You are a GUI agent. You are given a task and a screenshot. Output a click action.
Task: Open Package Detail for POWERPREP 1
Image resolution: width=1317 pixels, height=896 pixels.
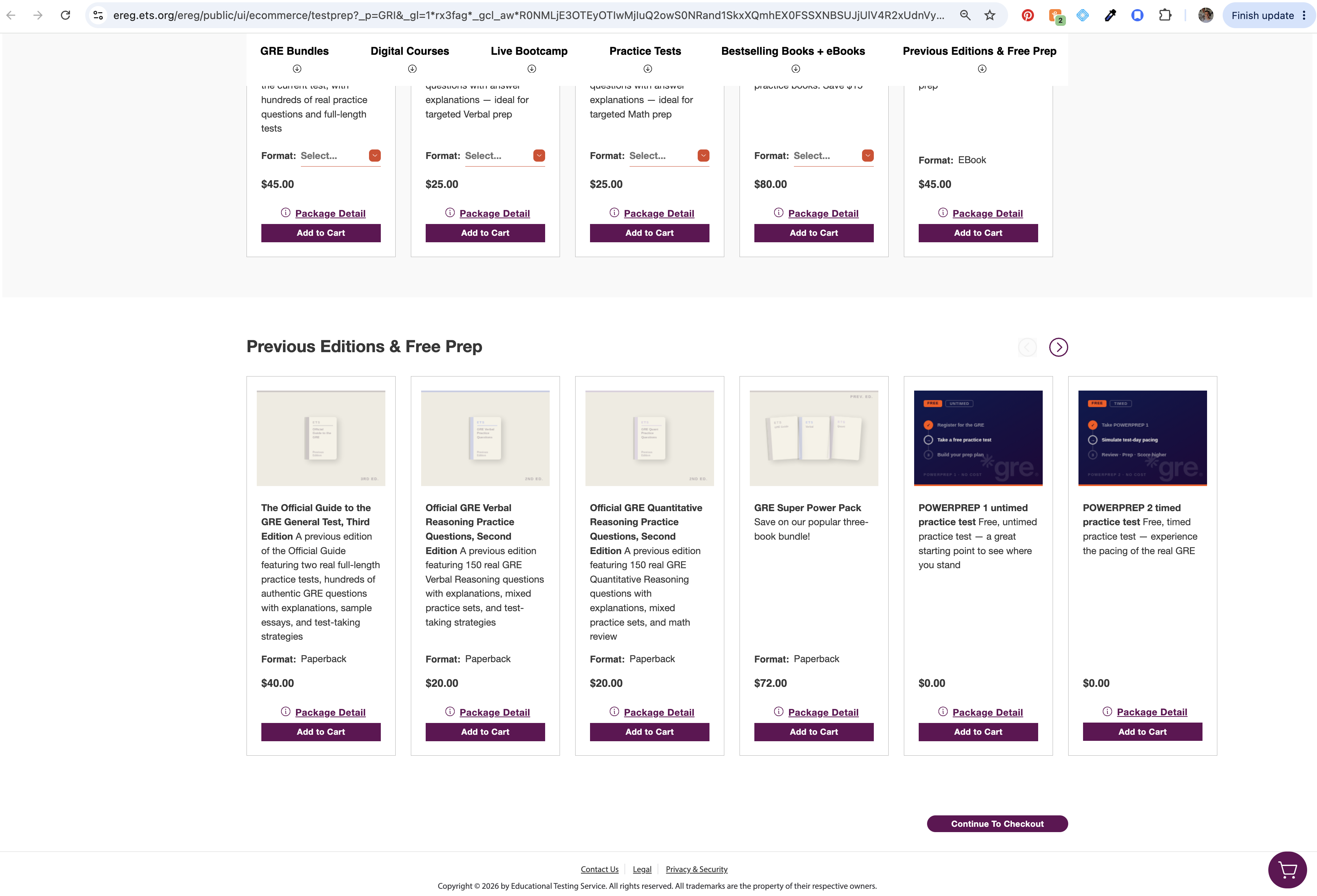pos(987,712)
